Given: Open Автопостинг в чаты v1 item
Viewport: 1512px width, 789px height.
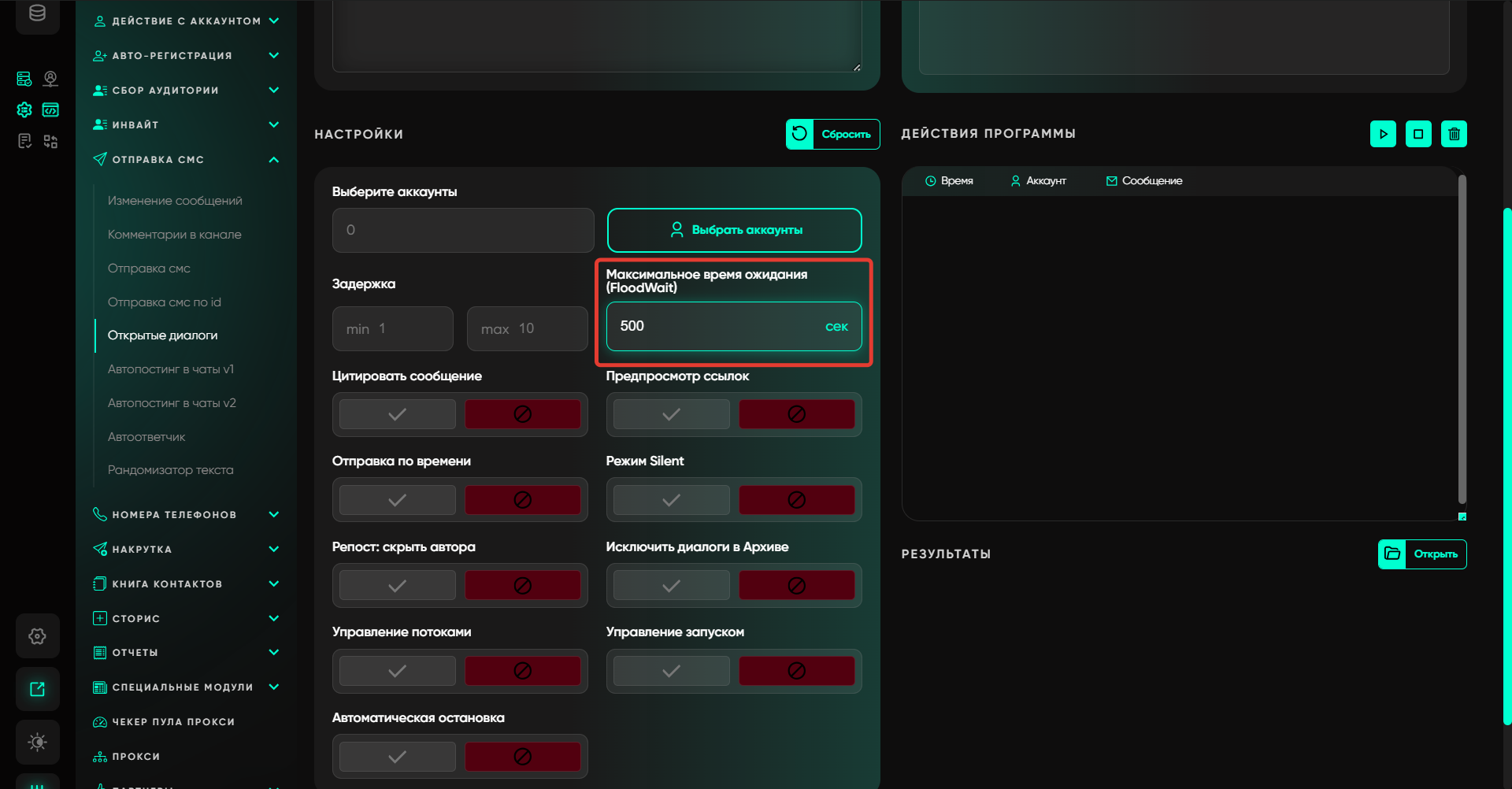Looking at the screenshot, I should click(x=171, y=369).
